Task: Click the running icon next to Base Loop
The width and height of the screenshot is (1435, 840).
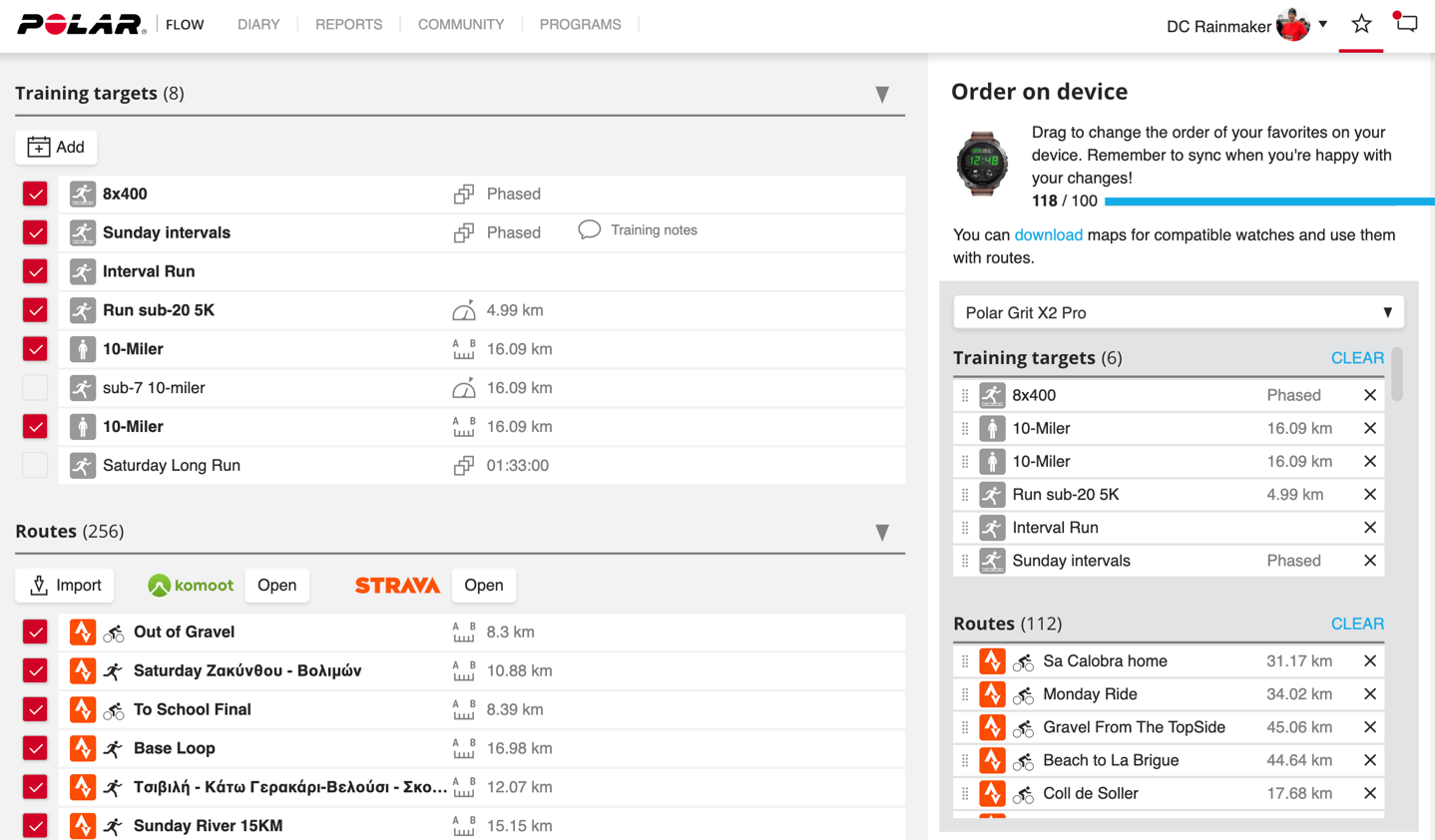Action: pos(114,748)
